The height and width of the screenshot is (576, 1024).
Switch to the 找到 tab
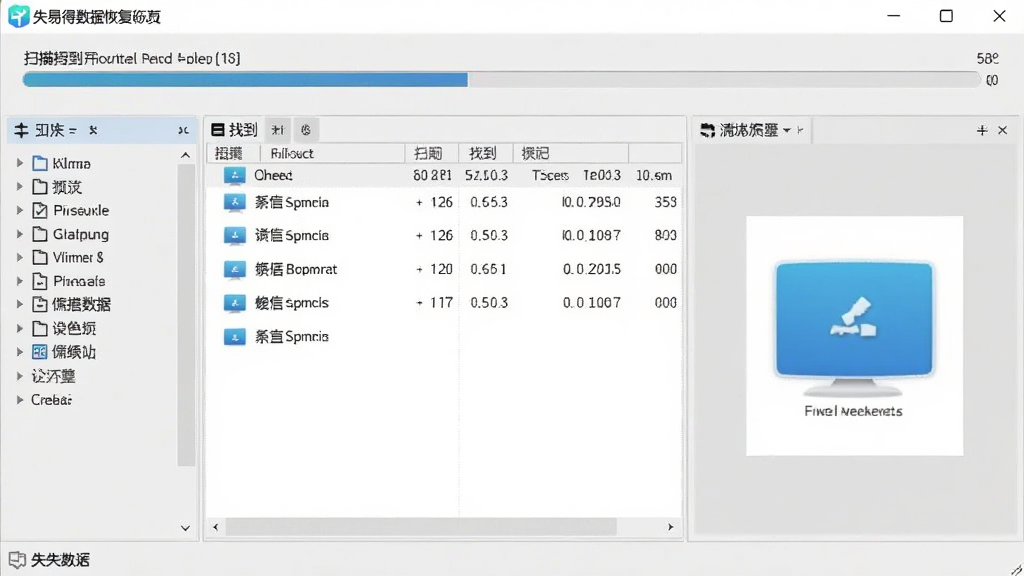pyautogui.click(x=235, y=130)
